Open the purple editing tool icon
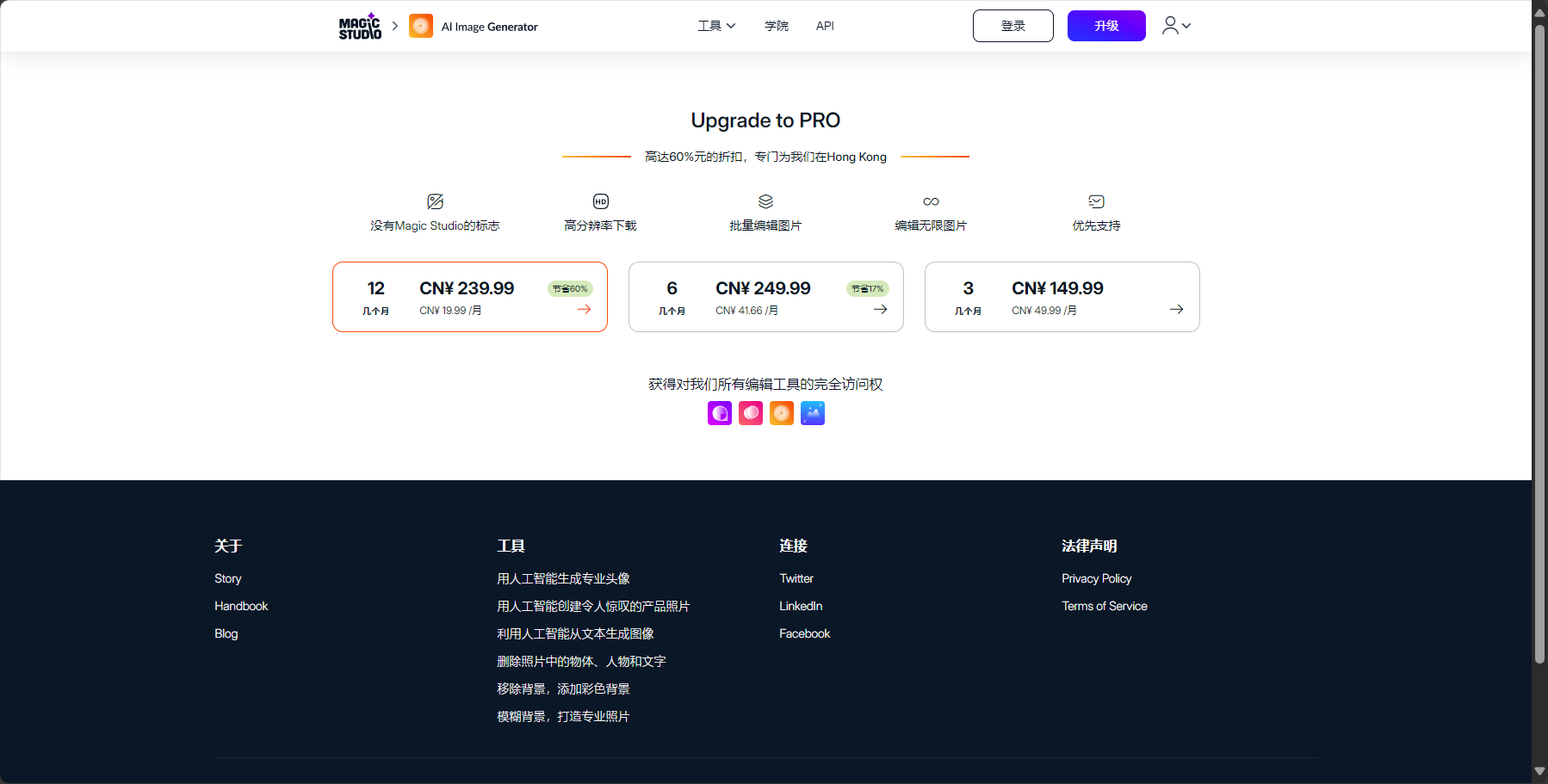Screen dimensions: 1548x784 click(x=720, y=413)
